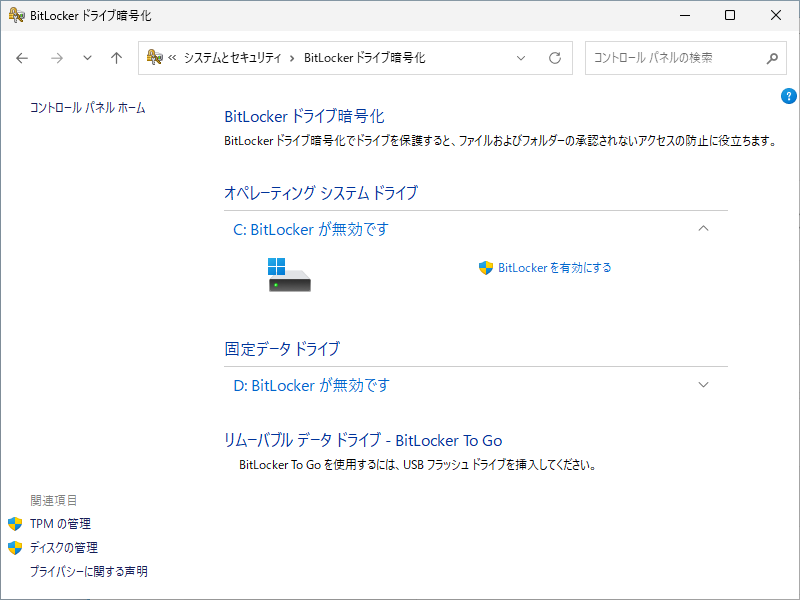Click the BitLocker icon in address bar
Image resolution: width=800 pixels, height=600 pixels.
154,57
